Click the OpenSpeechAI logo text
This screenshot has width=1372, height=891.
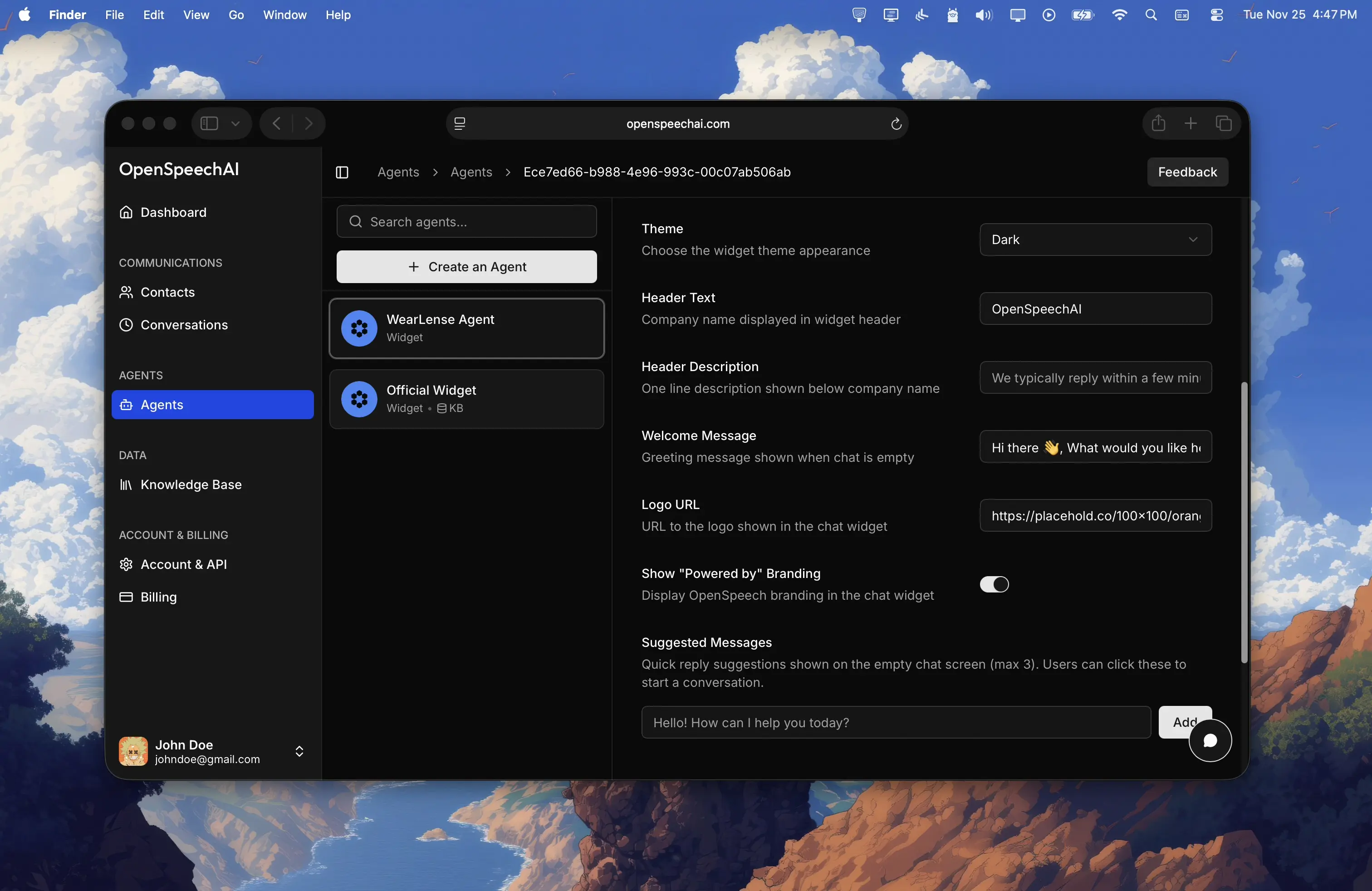point(179,169)
